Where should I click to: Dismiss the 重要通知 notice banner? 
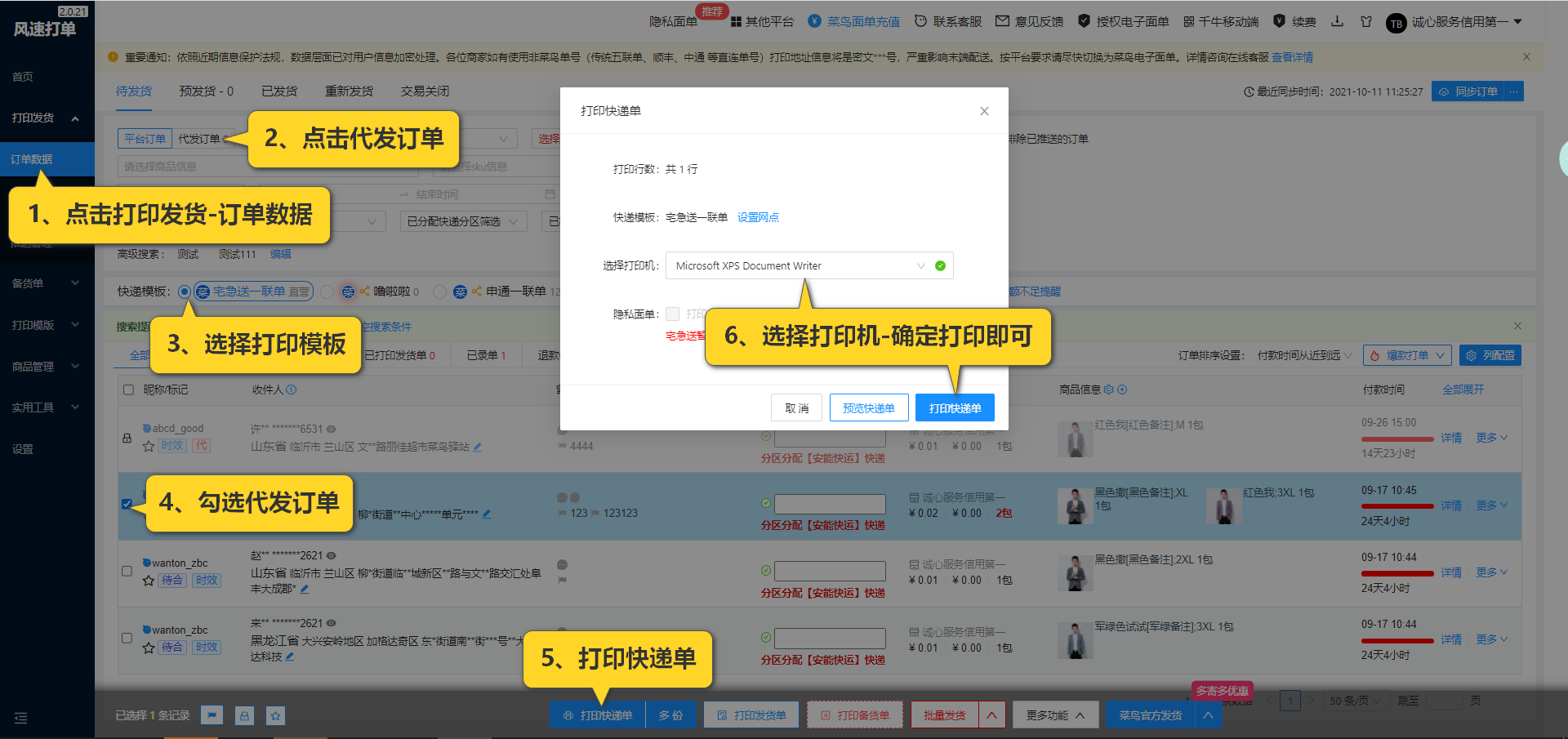(x=1526, y=57)
